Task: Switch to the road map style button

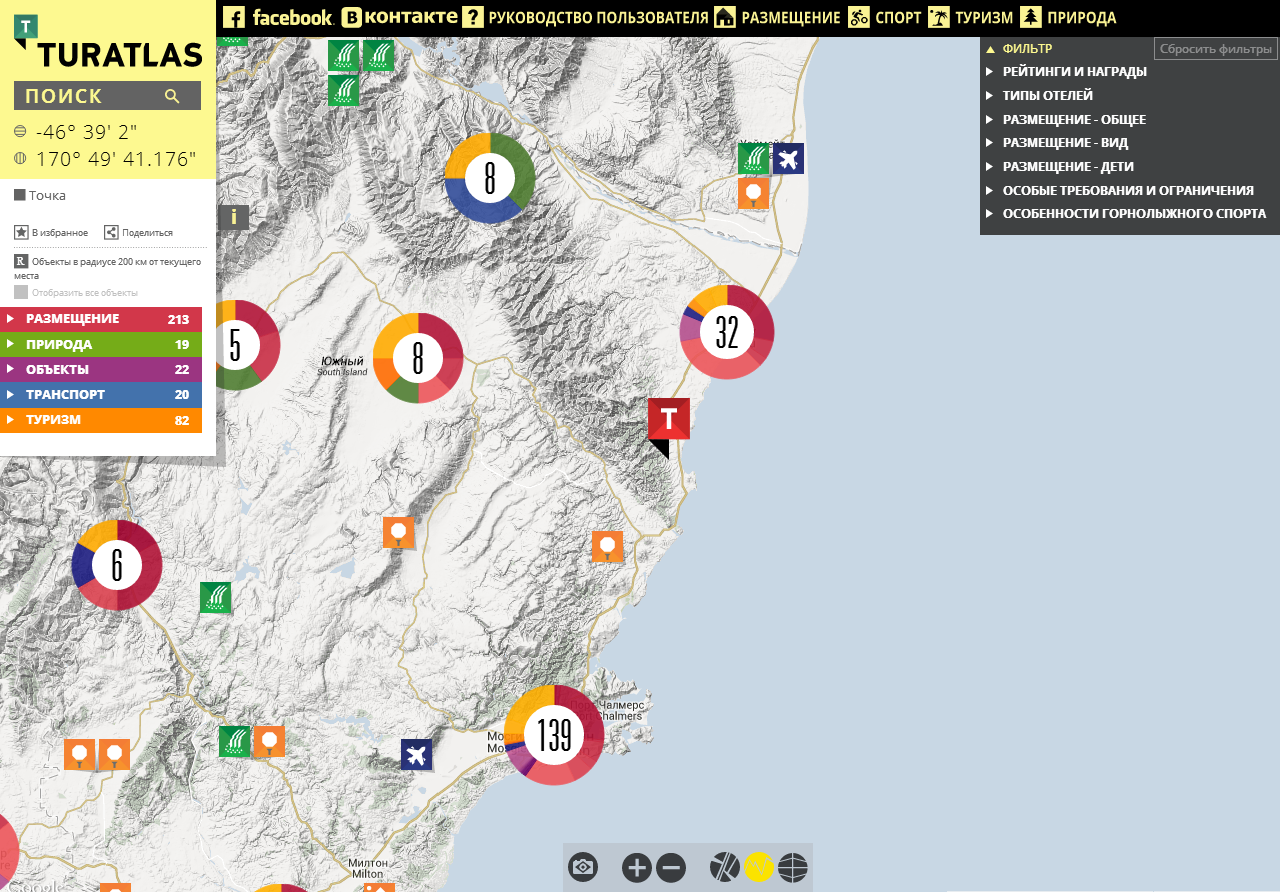Action: [725, 867]
